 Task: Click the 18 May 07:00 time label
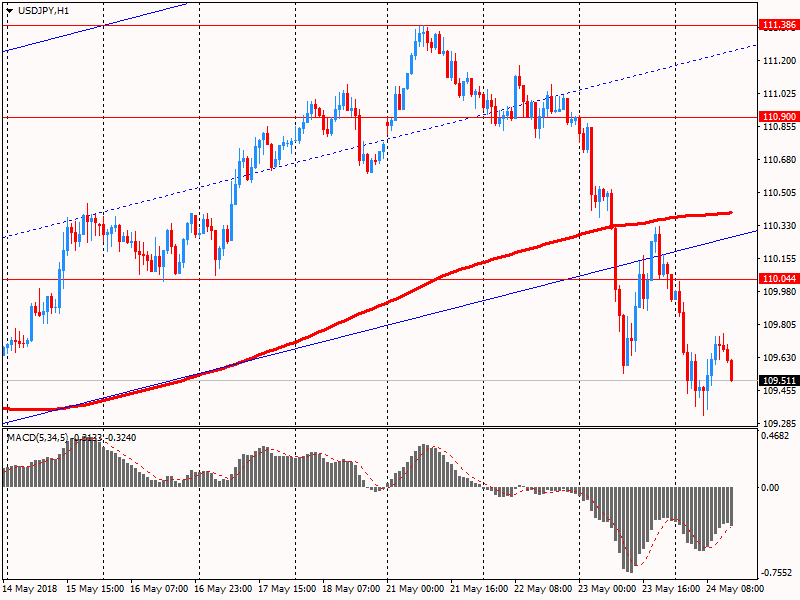(x=352, y=589)
